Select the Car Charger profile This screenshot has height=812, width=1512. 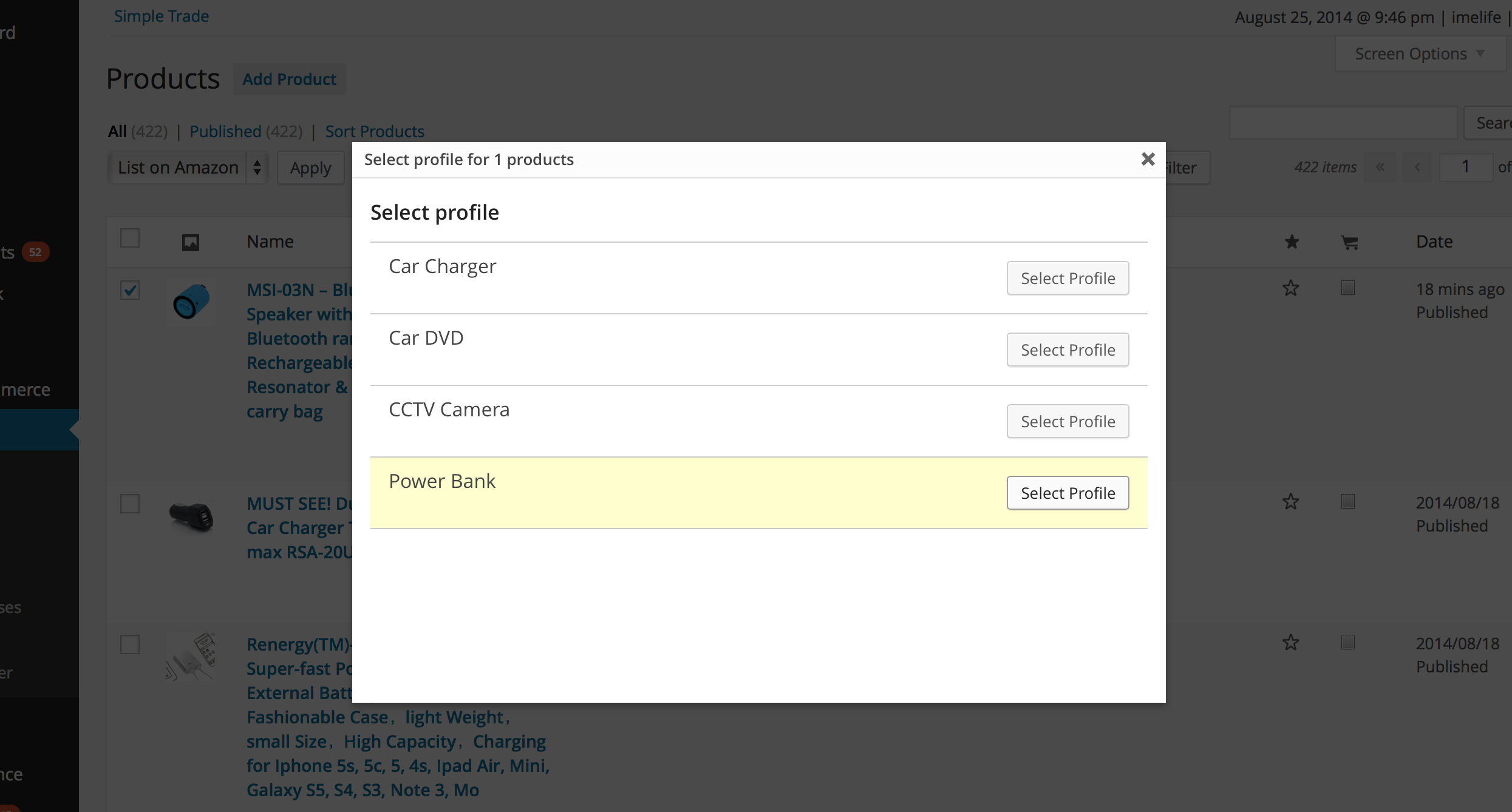click(x=1068, y=278)
